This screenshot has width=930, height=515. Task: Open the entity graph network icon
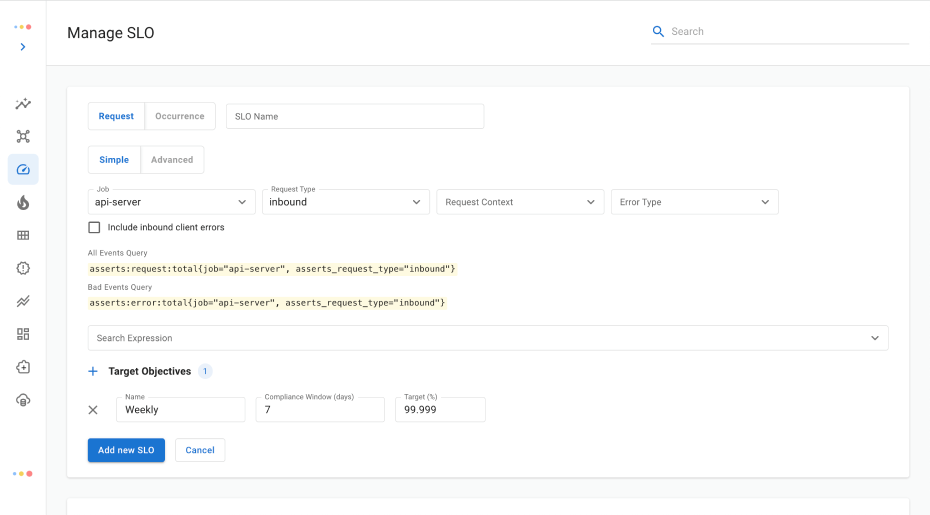(x=23, y=137)
